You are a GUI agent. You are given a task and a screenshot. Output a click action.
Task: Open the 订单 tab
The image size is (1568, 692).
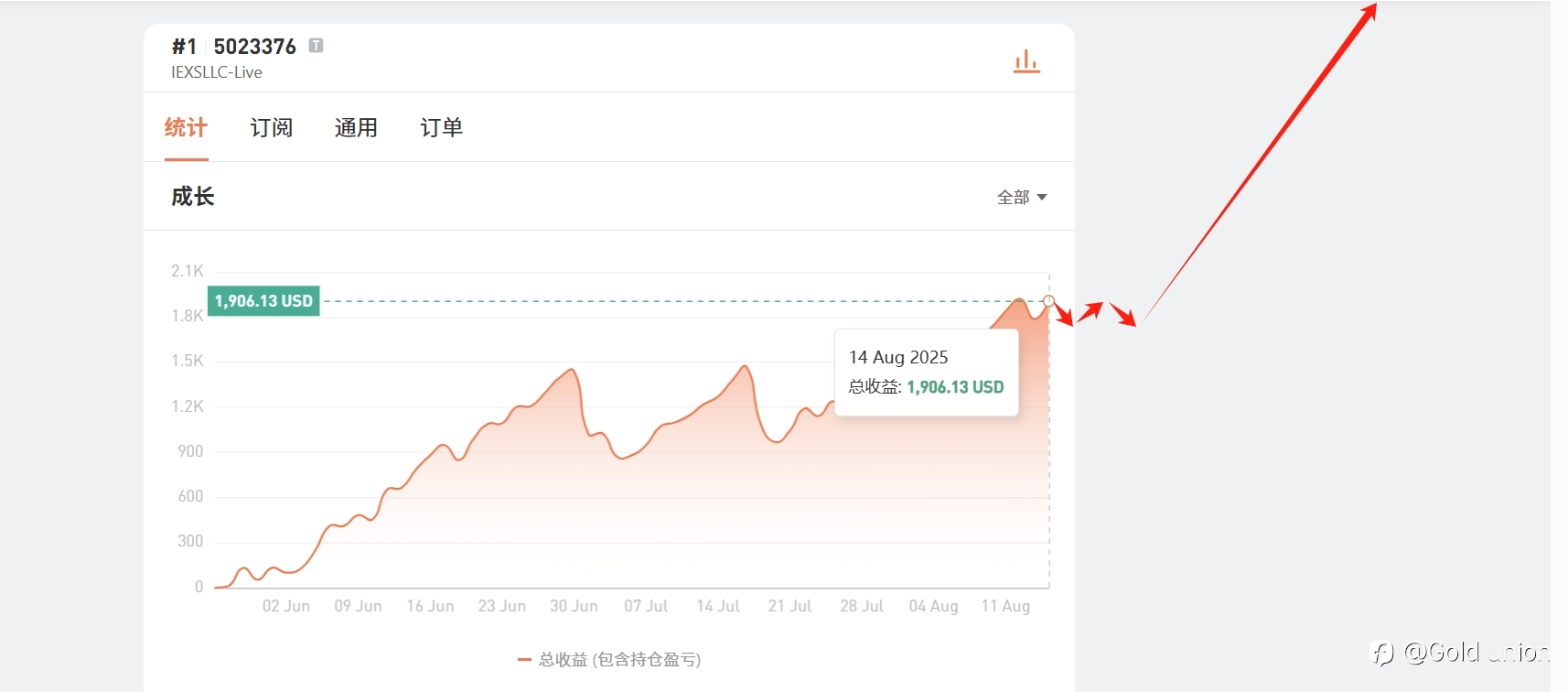pos(441,128)
